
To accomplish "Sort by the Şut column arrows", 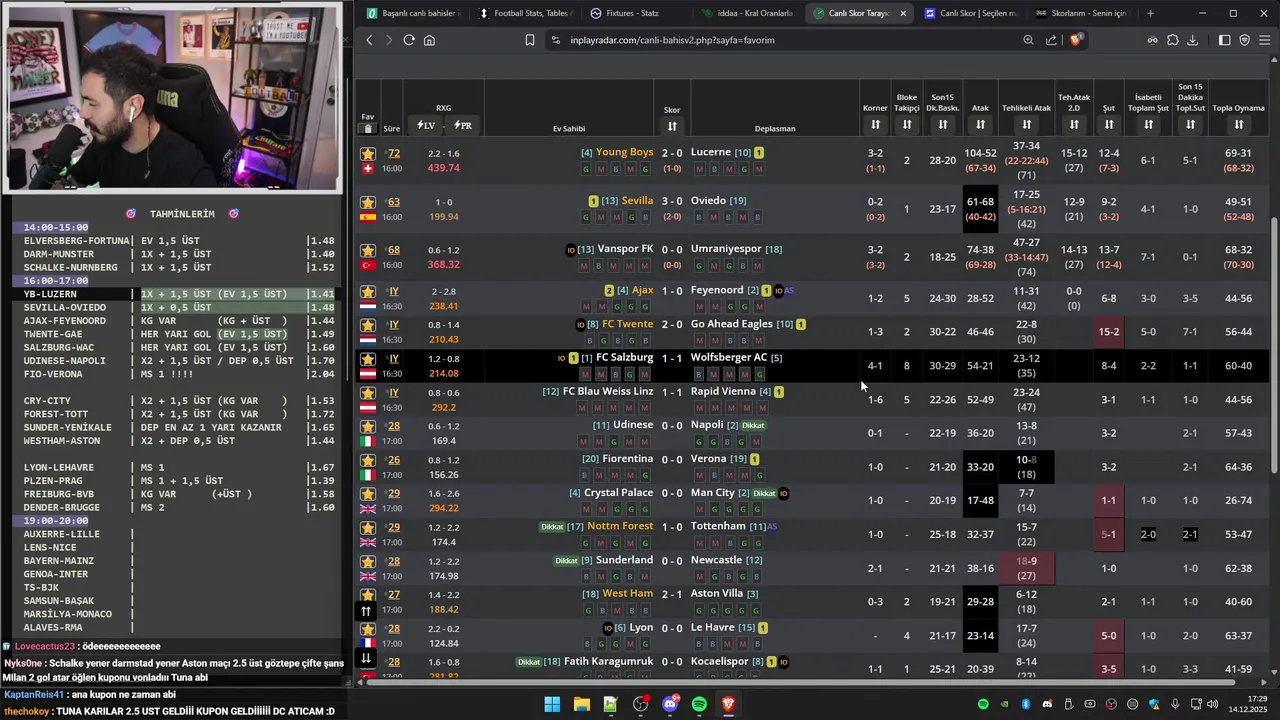I will (x=1109, y=124).
